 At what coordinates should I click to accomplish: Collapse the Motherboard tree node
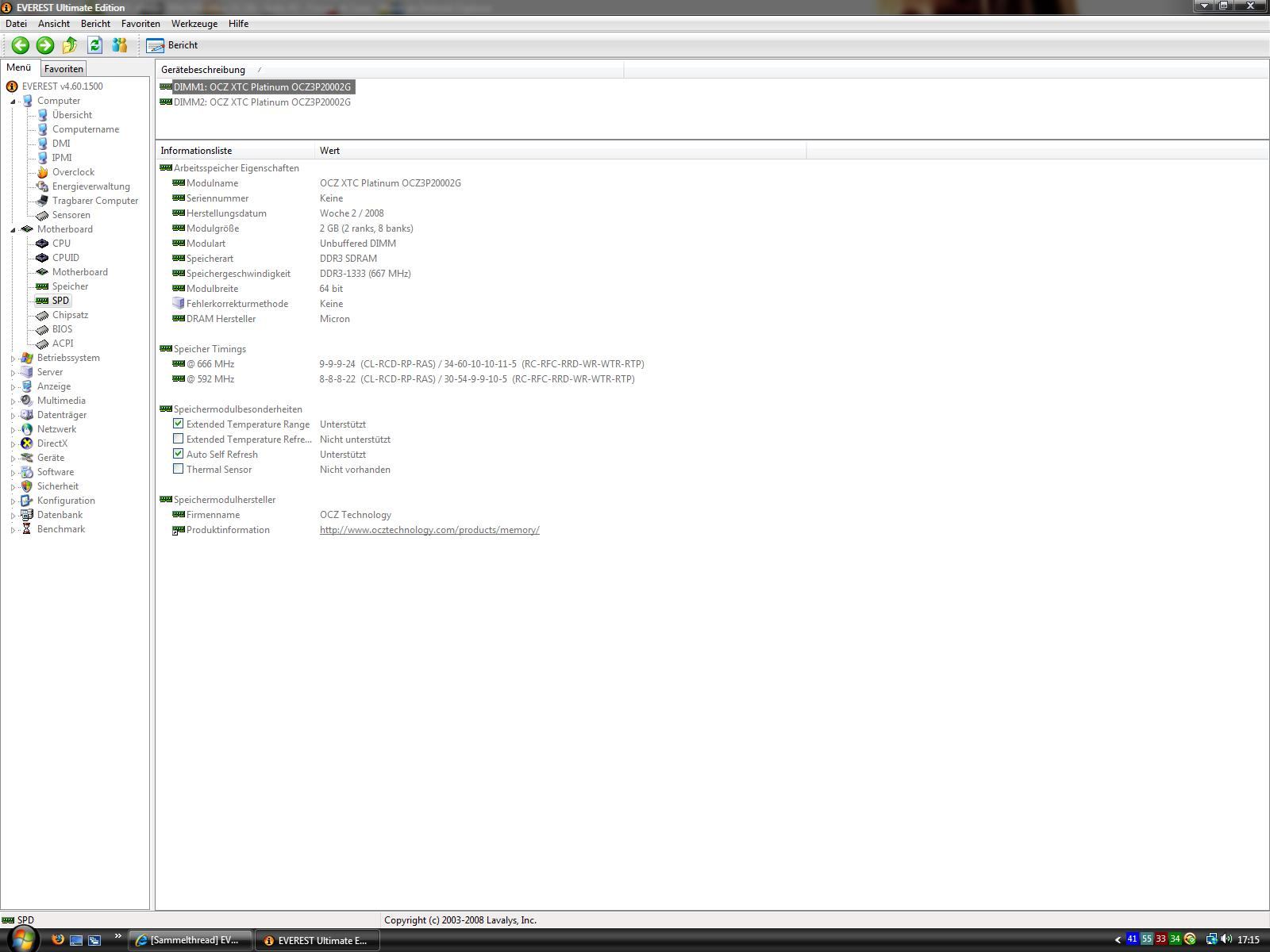(13, 229)
